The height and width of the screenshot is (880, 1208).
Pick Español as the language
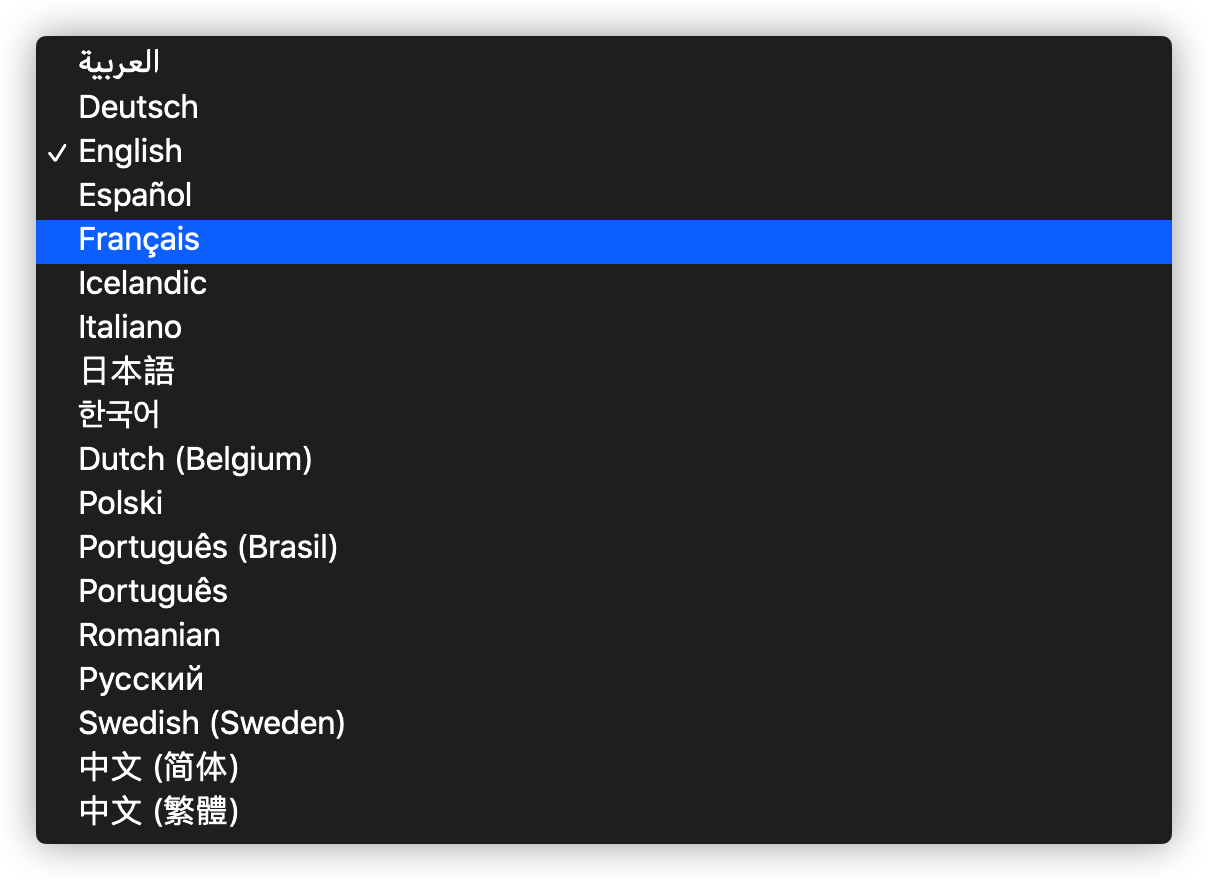[x=603, y=194]
